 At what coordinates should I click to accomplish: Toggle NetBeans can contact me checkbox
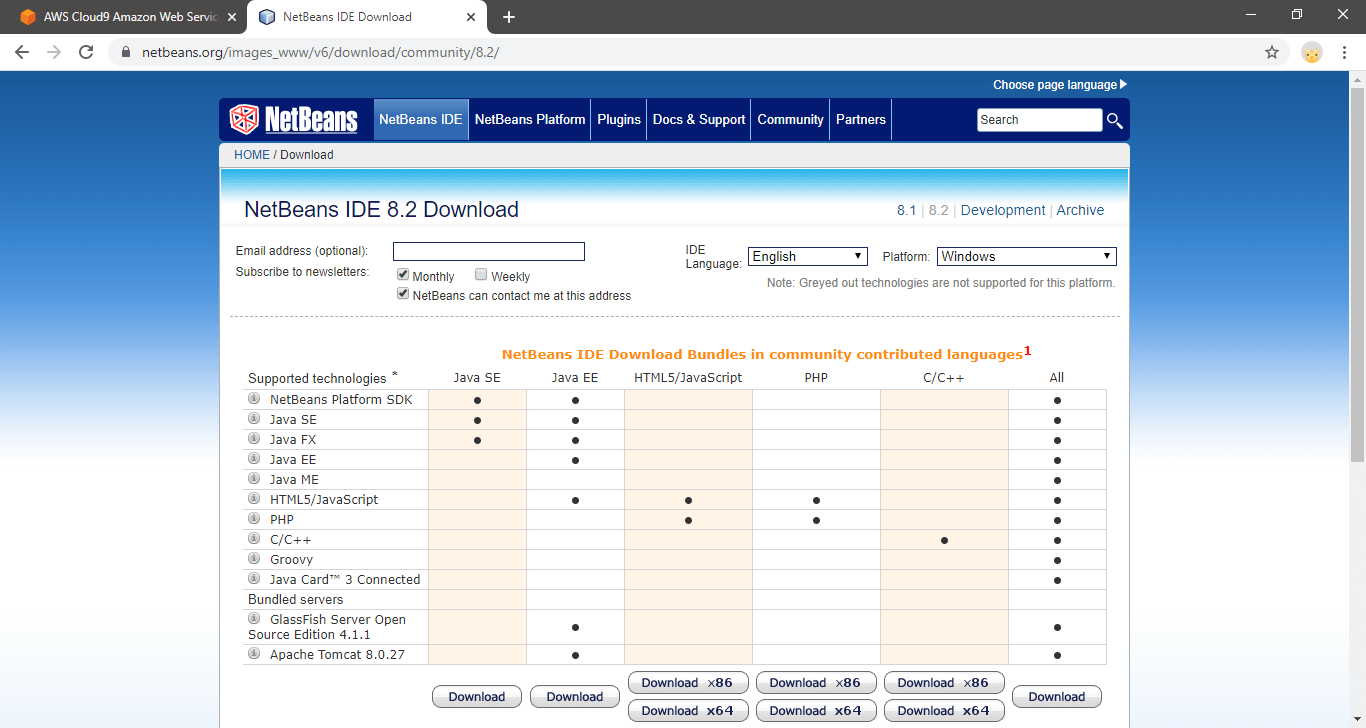(402, 294)
